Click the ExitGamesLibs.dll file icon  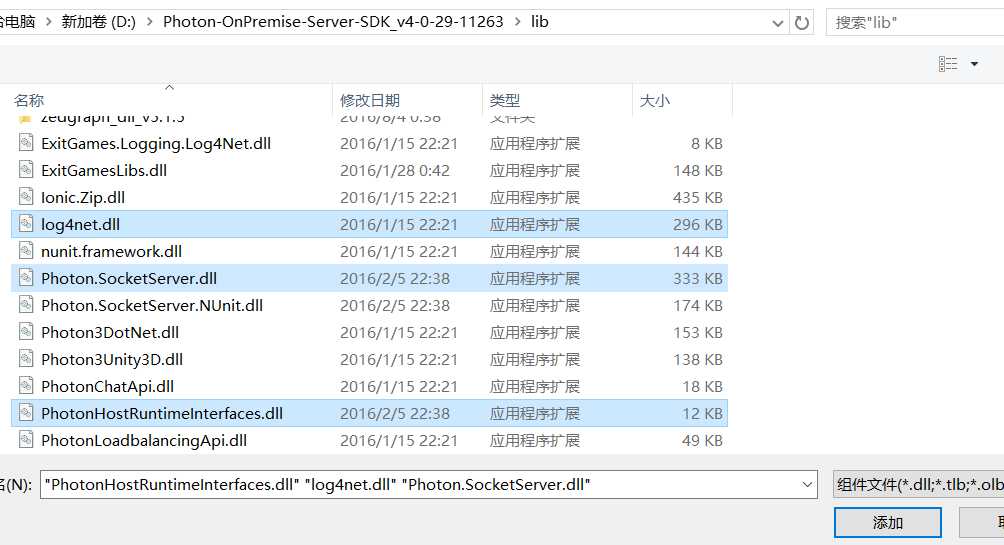pyautogui.click(x=26, y=169)
